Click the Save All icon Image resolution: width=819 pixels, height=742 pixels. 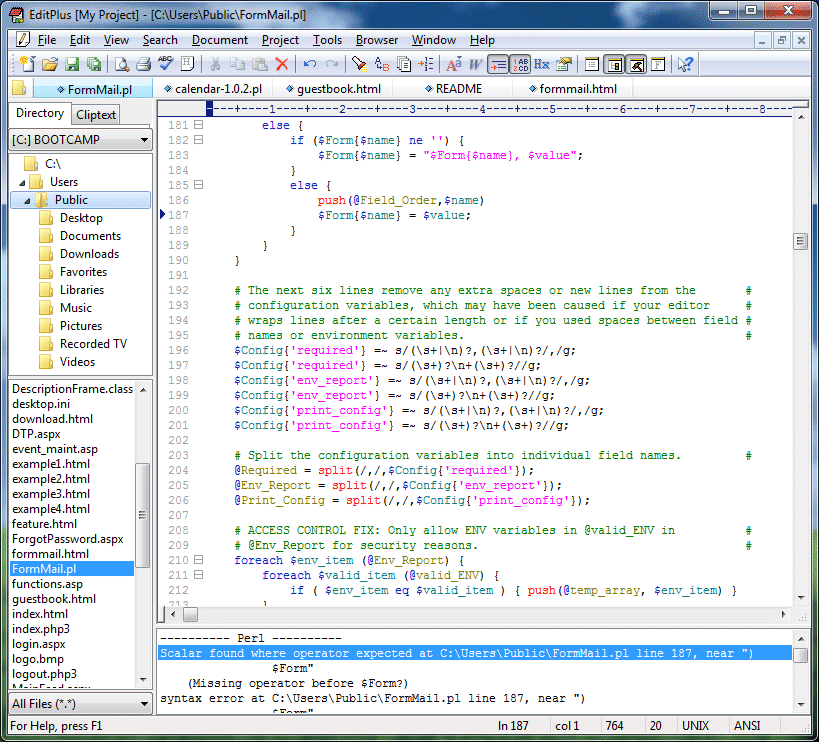click(x=94, y=64)
